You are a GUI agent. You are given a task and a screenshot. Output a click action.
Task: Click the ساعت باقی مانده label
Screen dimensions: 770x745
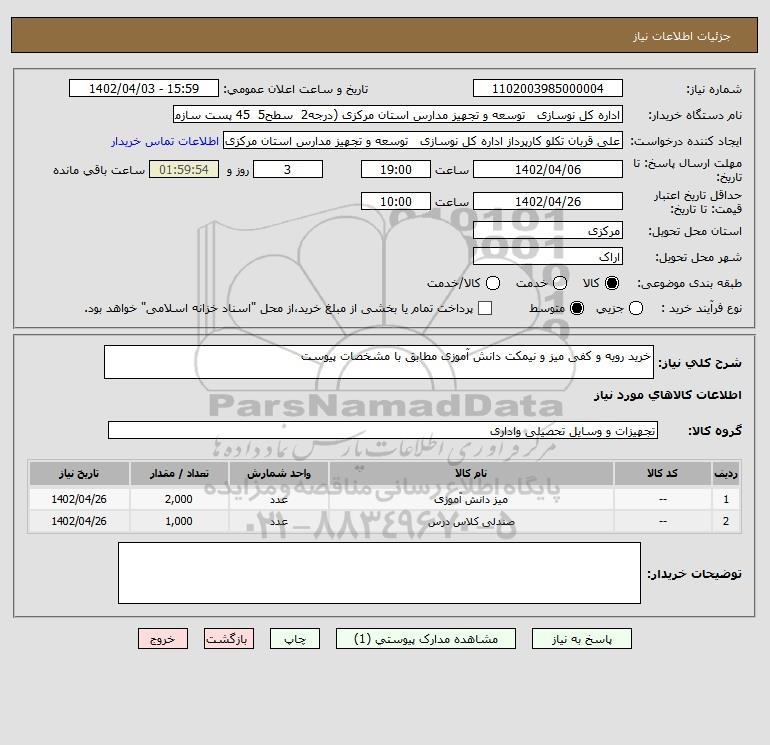pyautogui.click(x=99, y=170)
